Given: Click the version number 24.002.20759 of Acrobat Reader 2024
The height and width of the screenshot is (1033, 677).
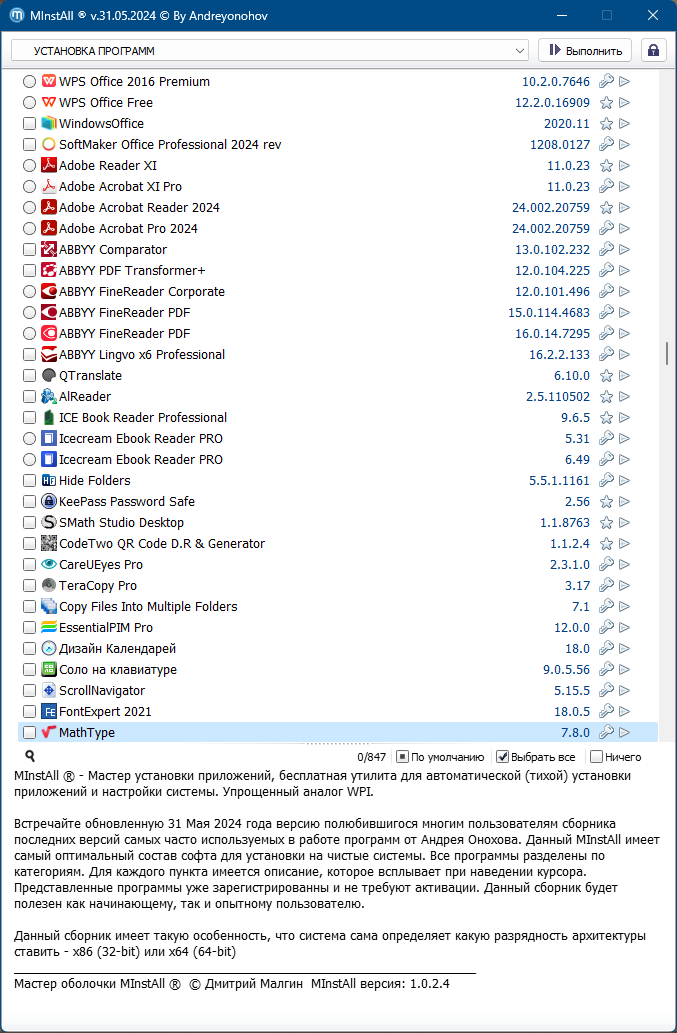Looking at the screenshot, I should coord(551,208).
